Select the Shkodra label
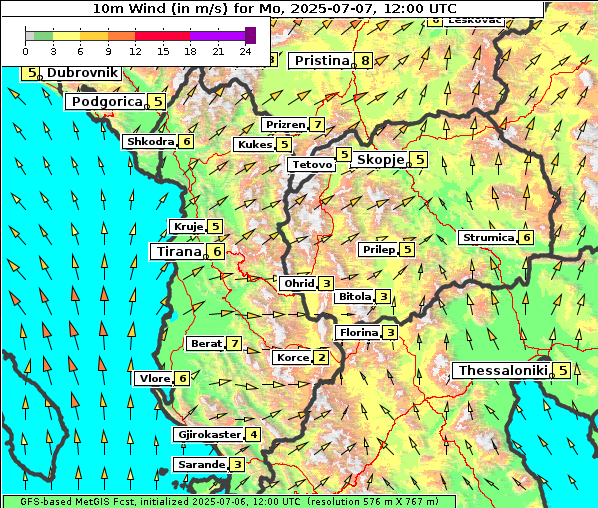The image size is (598, 508). [x=151, y=141]
